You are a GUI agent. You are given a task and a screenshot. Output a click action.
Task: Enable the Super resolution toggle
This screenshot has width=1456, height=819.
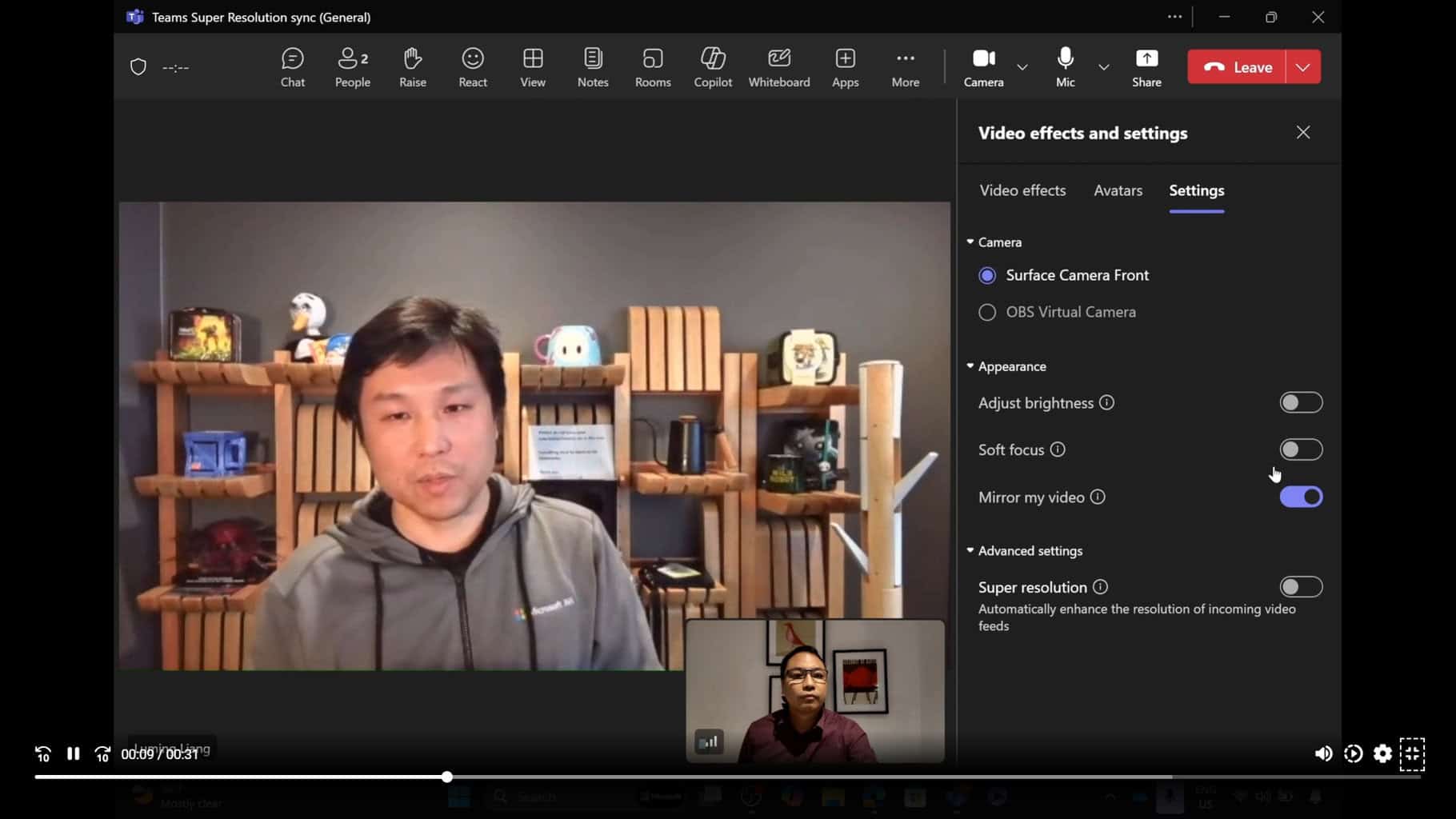coord(1301,587)
